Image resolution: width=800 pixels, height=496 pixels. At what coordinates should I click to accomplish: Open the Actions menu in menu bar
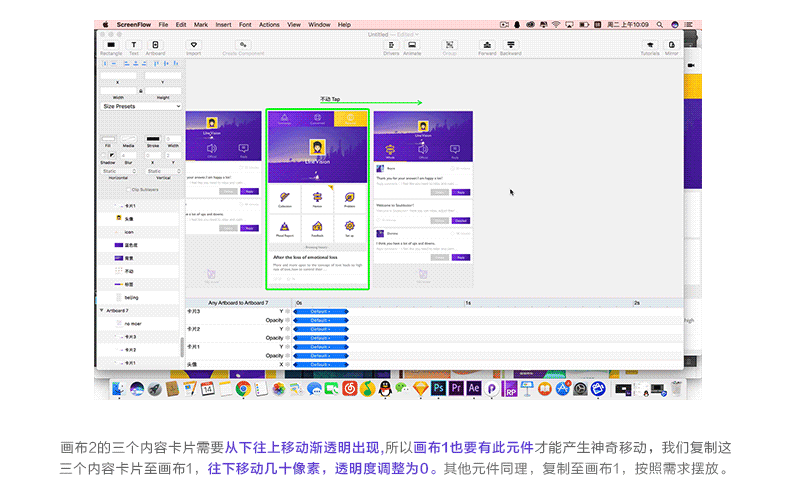tap(269, 23)
